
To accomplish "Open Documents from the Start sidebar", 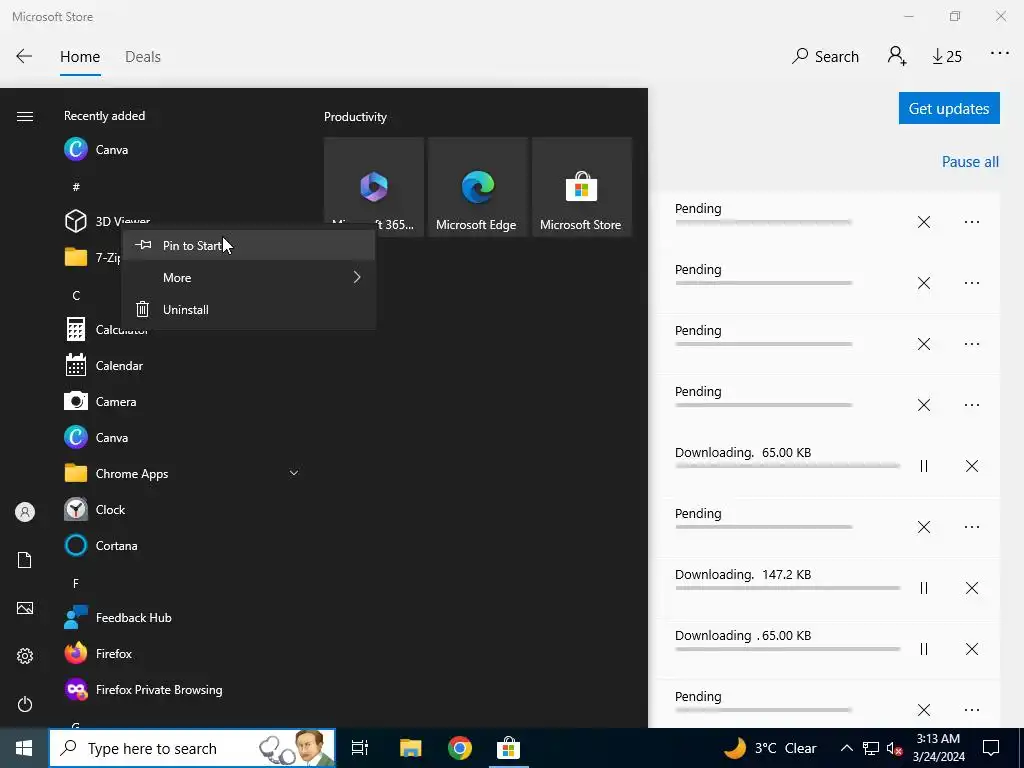I will pos(25,560).
